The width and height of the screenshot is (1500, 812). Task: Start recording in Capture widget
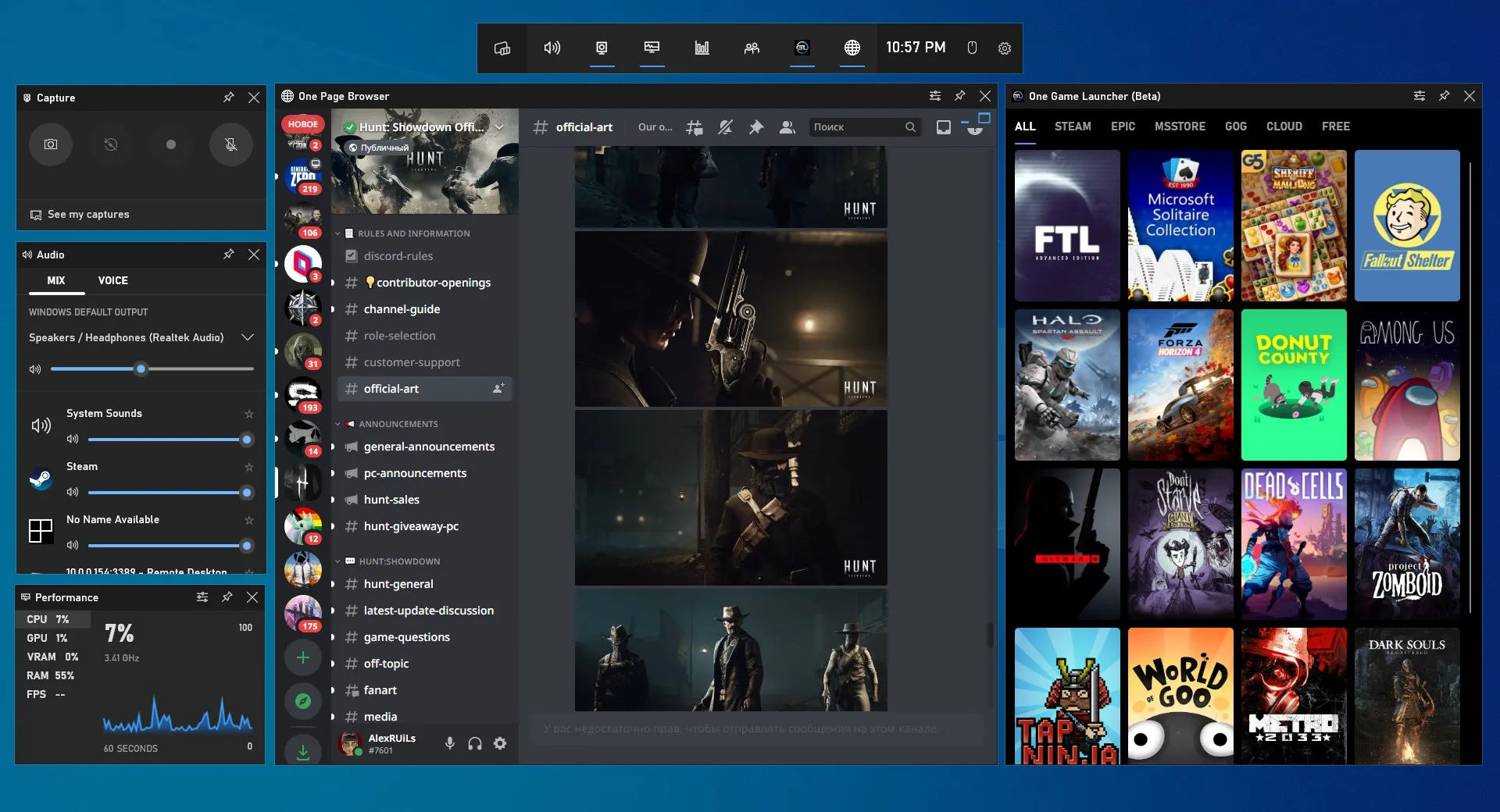point(171,144)
